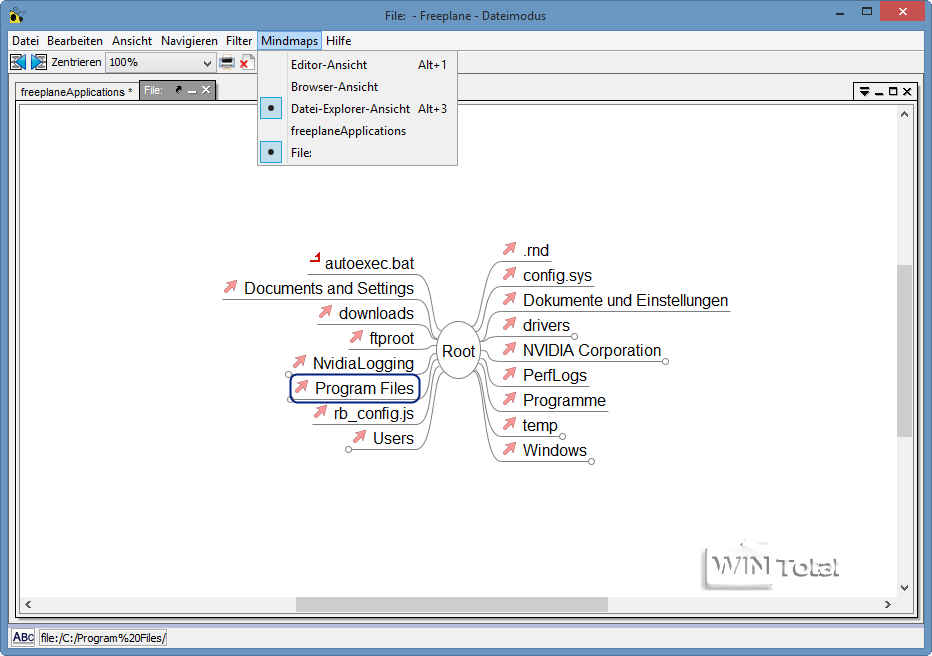
Task: Click link arrow icon beside NVIDIA Corporation
Action: (x=509, y=349)
